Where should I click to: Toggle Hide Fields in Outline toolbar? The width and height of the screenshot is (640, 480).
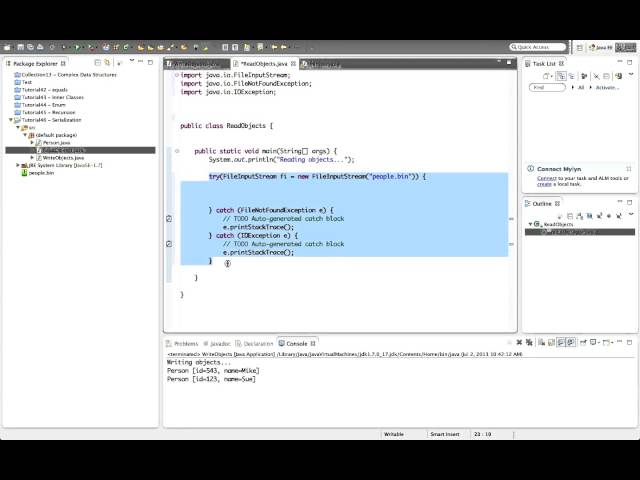coord(590,216)
